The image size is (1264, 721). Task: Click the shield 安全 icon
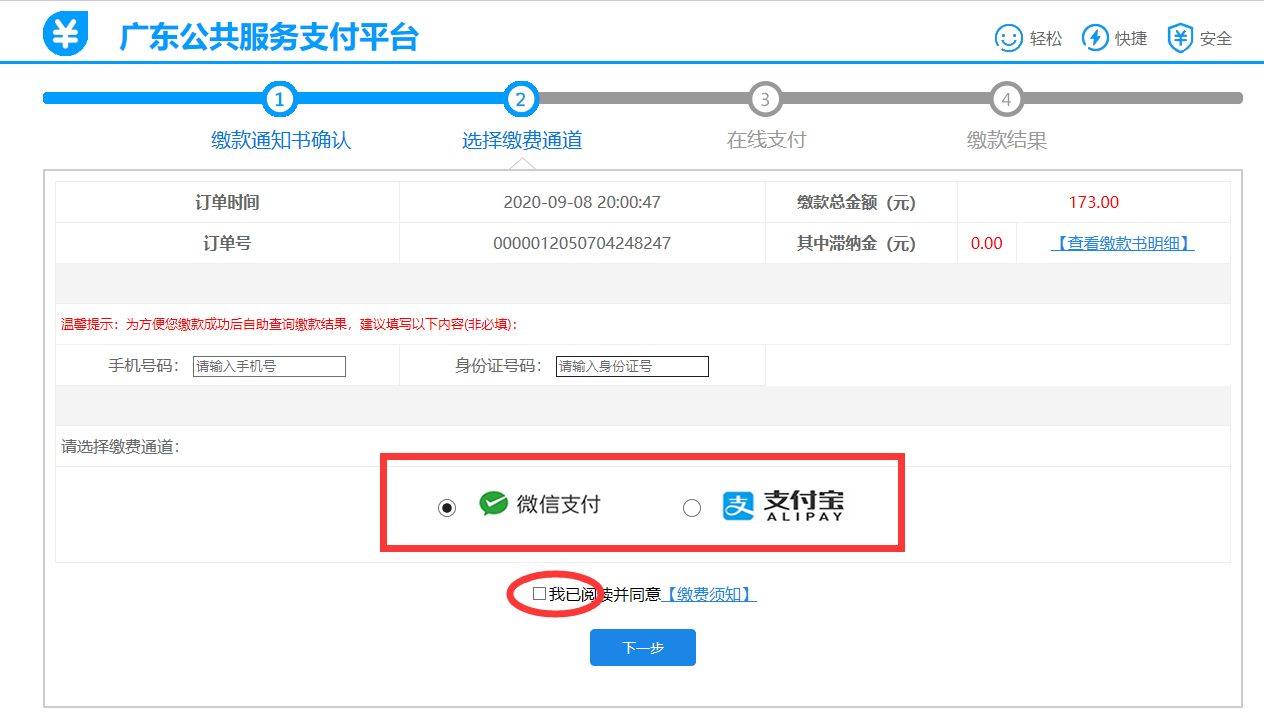click(1181, 39)
